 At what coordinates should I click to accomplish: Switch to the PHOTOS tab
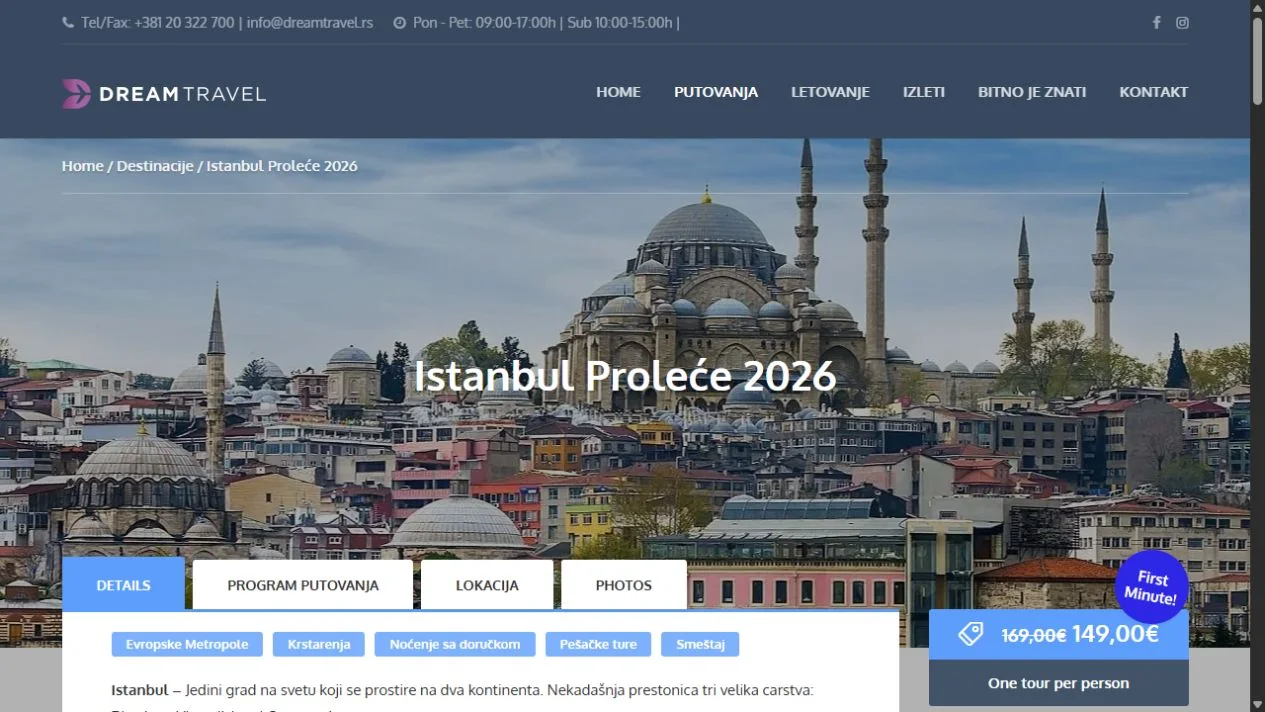tap(624, 585)
